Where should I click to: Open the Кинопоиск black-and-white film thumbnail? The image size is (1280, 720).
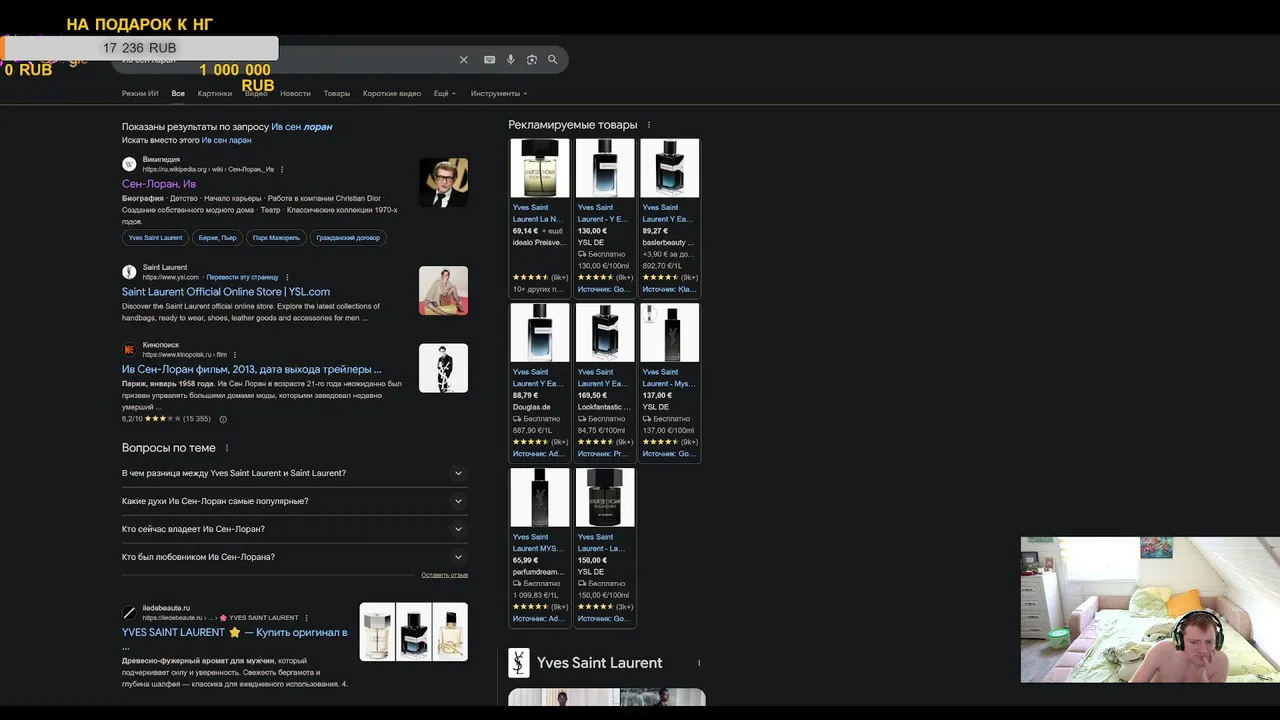(x=443, y=368)
